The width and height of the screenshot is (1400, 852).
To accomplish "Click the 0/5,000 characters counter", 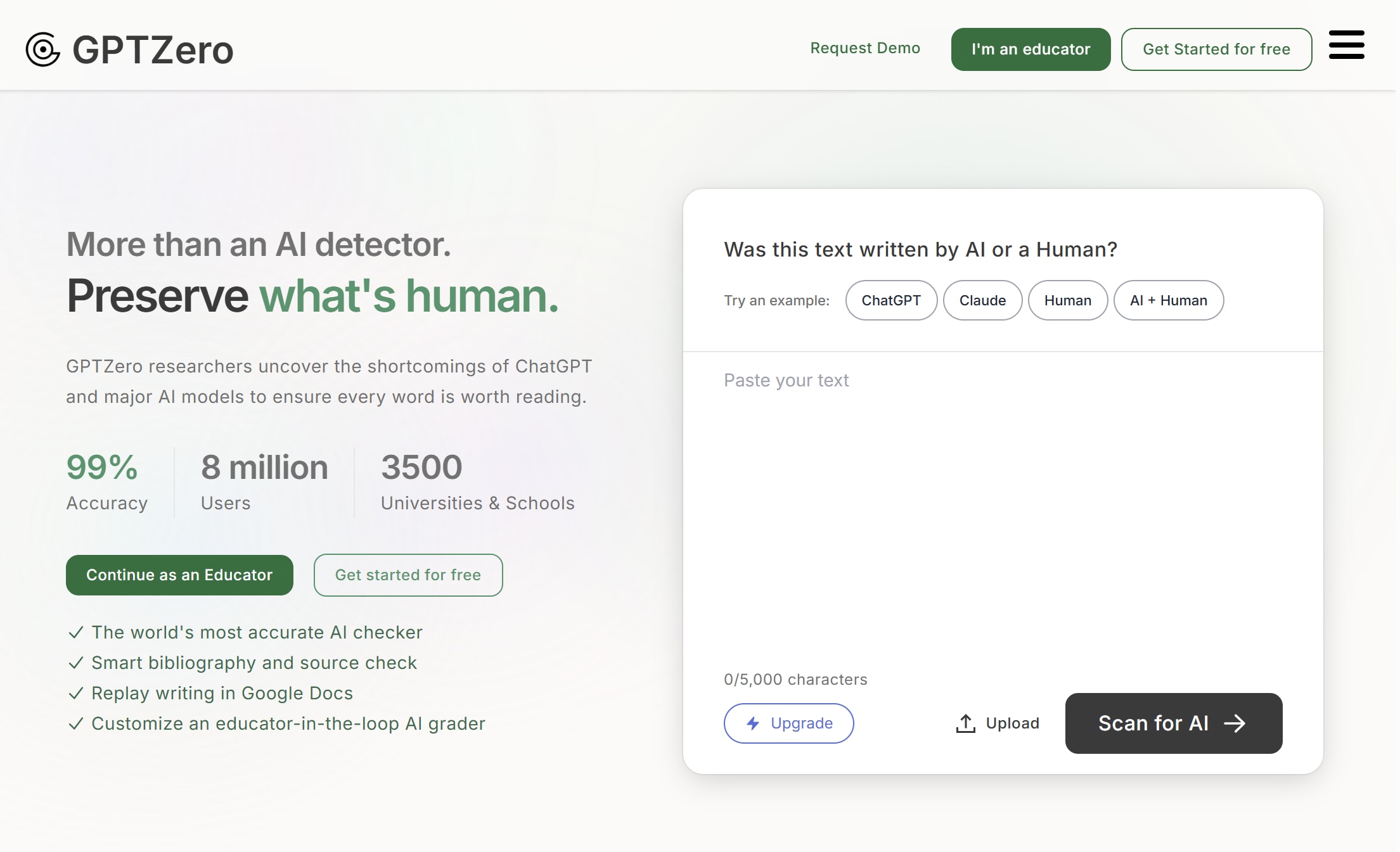I will (795, 680).
